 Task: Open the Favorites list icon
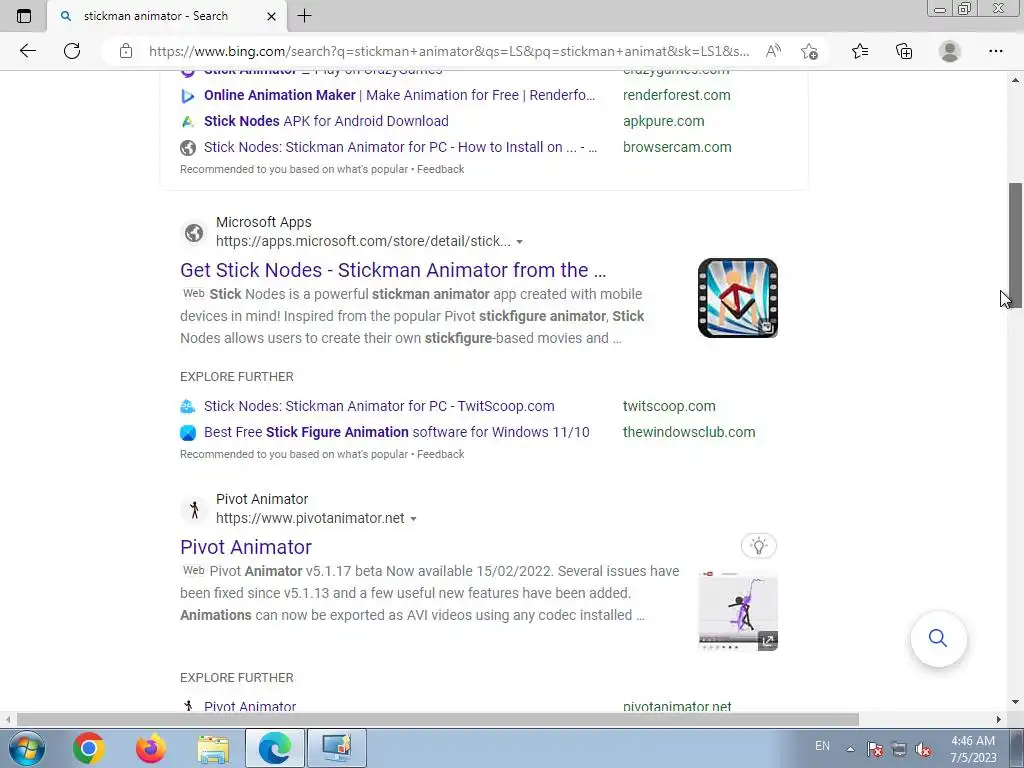(x=860, y=51)
